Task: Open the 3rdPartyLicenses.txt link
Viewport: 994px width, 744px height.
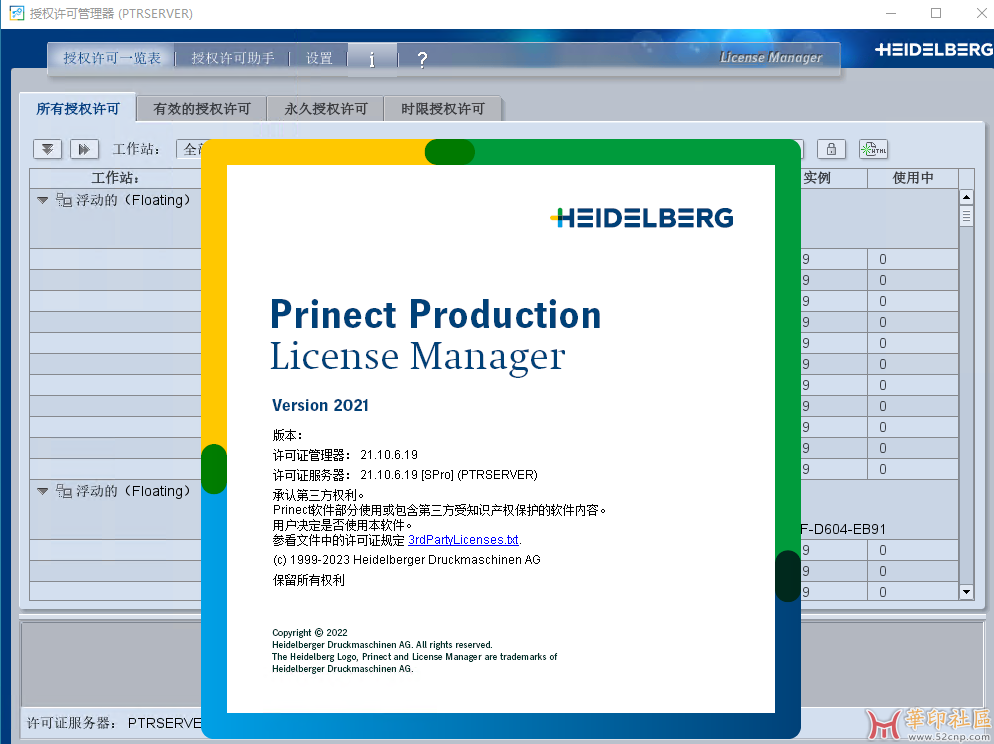Action: click(463, 540)
